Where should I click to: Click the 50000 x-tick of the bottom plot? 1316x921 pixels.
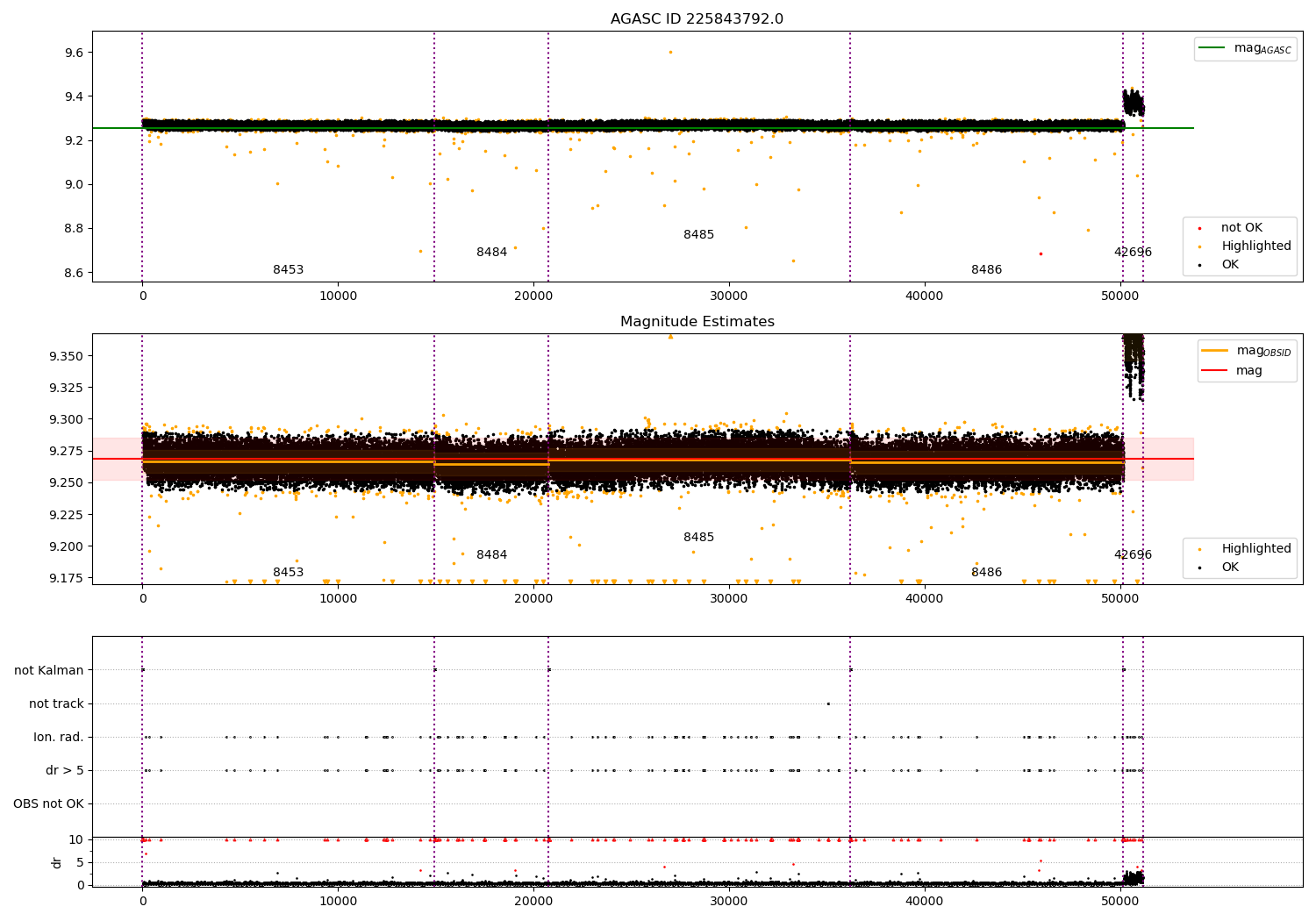click(x=1120, y=903)
